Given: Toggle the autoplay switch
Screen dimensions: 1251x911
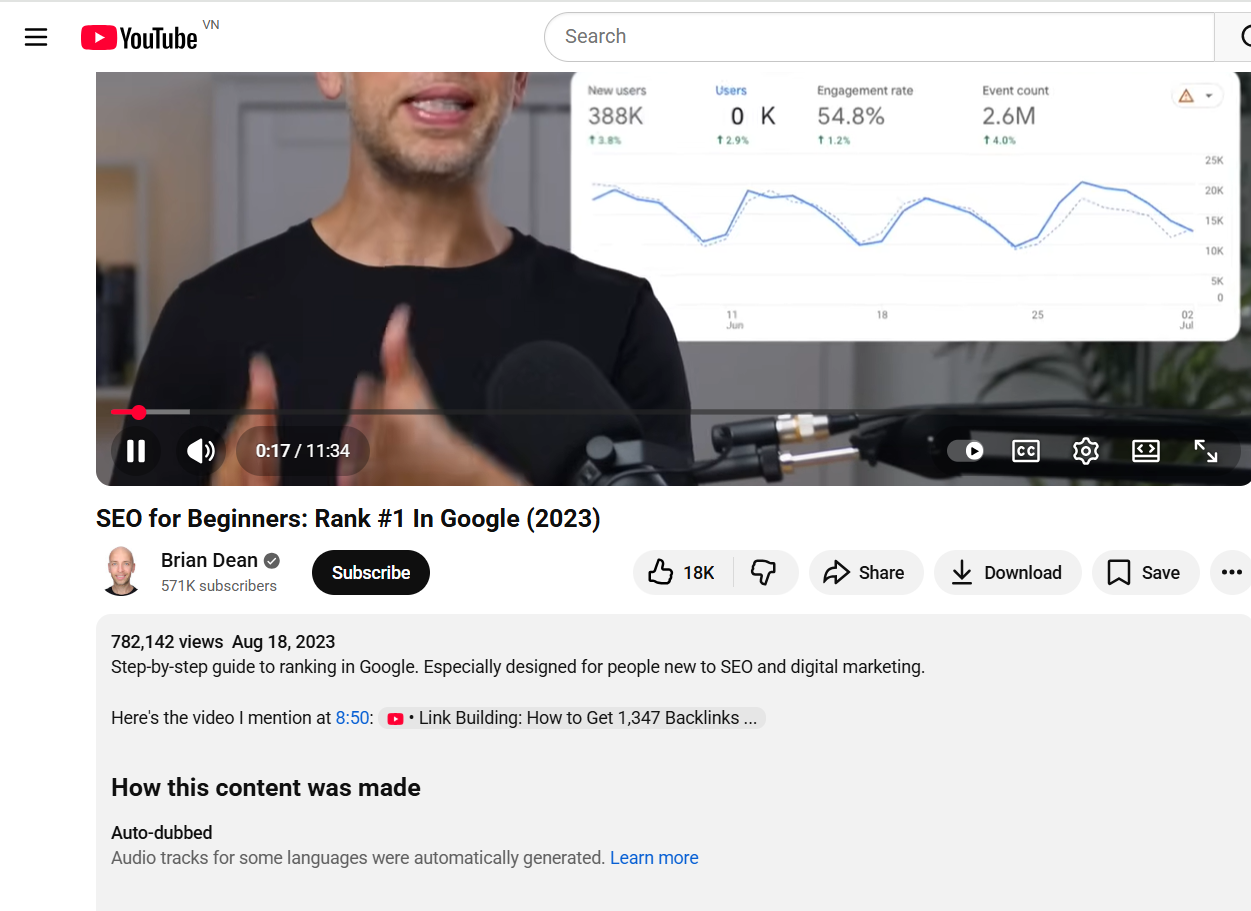Looking at the screenshot, I should (x=966, y=451).
